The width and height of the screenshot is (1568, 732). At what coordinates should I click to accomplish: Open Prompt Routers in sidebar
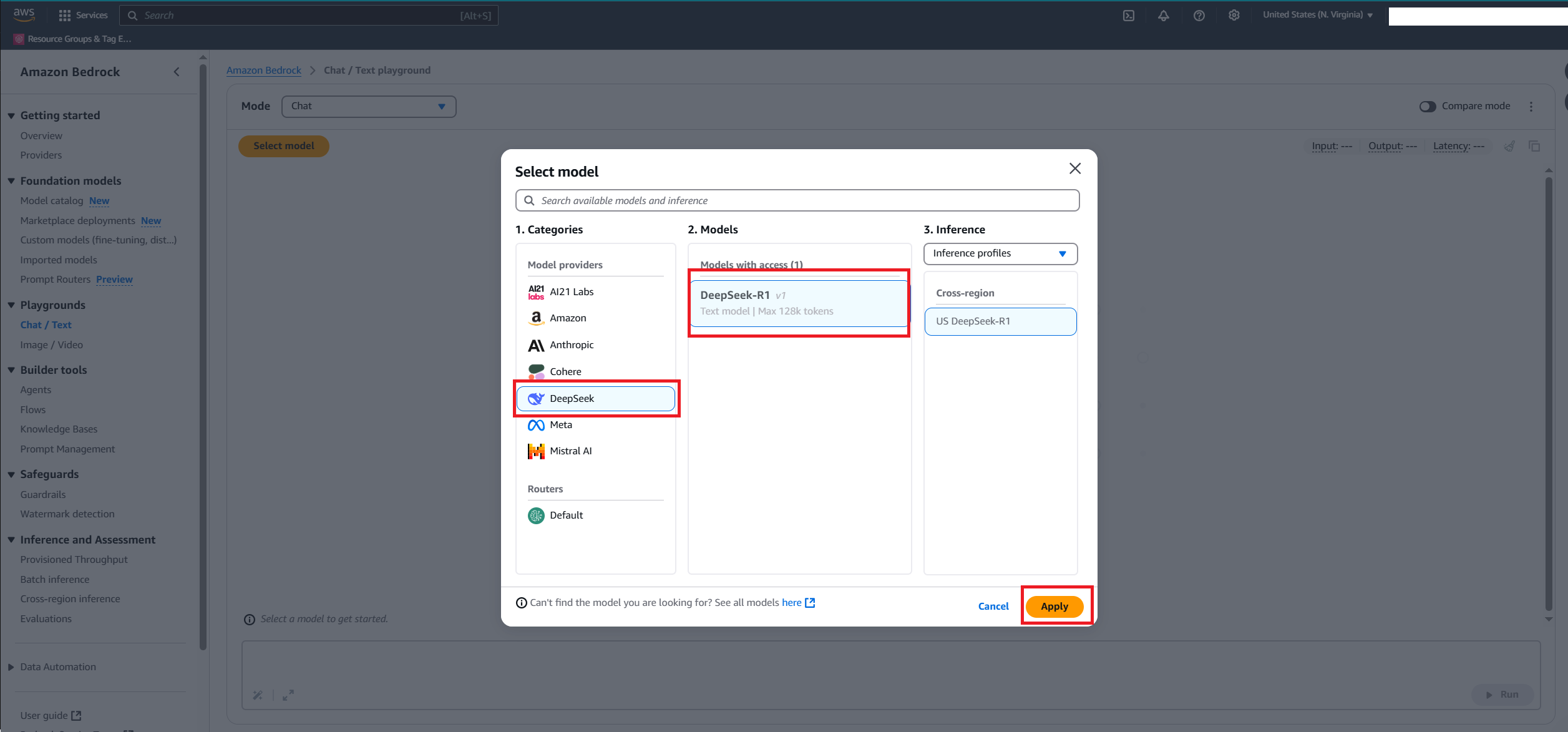[55, 280]
